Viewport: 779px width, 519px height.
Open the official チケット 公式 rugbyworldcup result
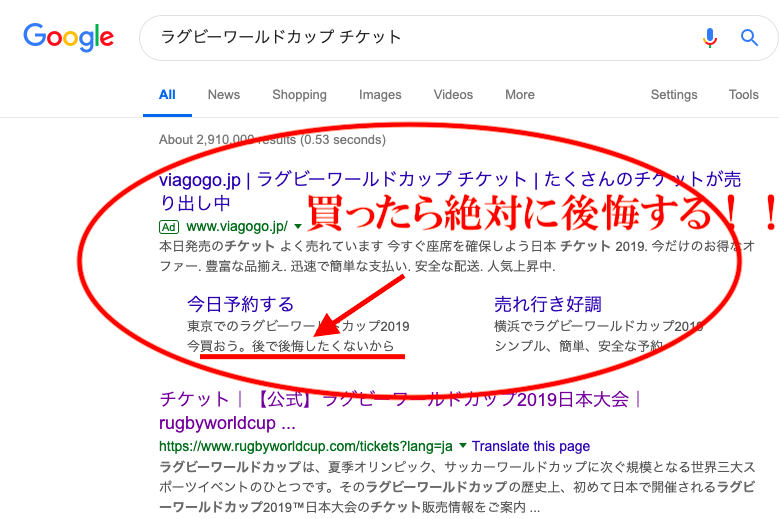(400, 411)
